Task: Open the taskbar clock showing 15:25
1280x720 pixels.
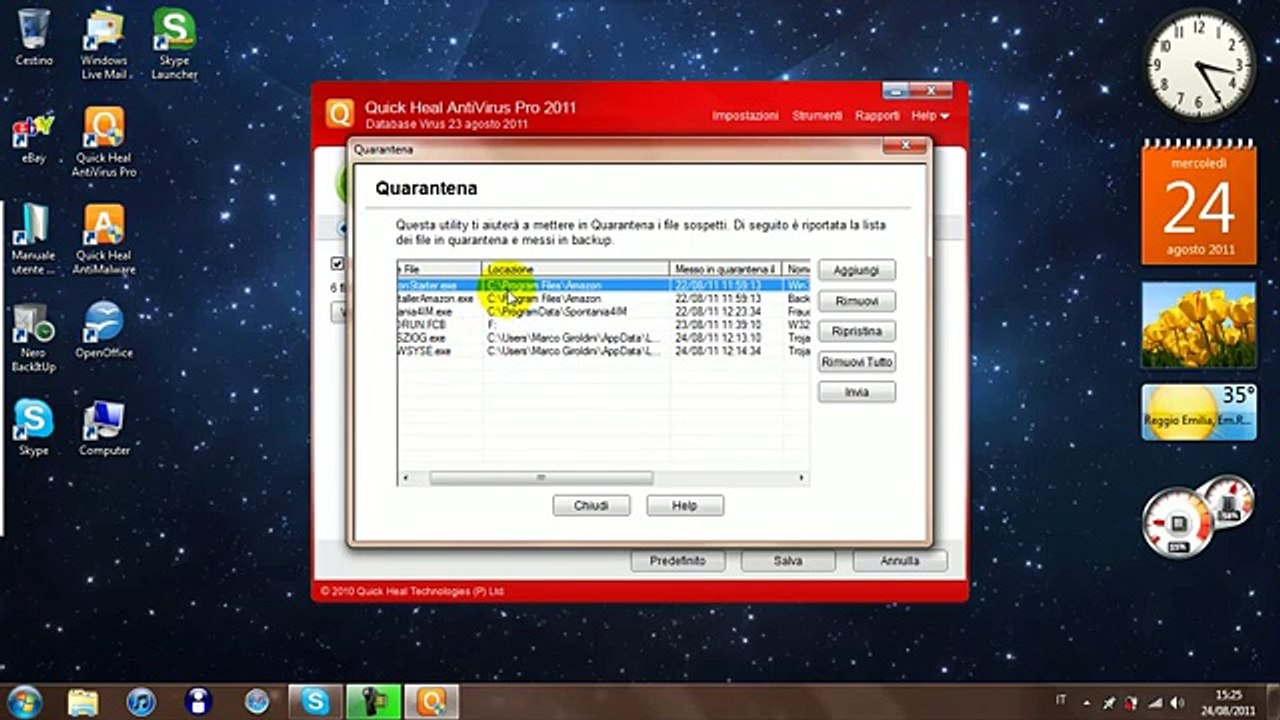Action: [x=1229, y=702]
